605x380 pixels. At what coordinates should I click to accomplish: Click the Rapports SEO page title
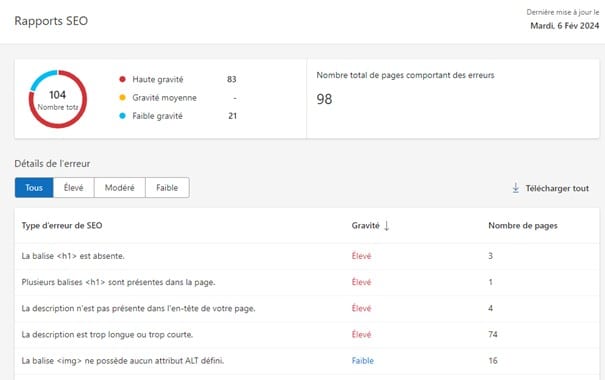pos(51,21)
